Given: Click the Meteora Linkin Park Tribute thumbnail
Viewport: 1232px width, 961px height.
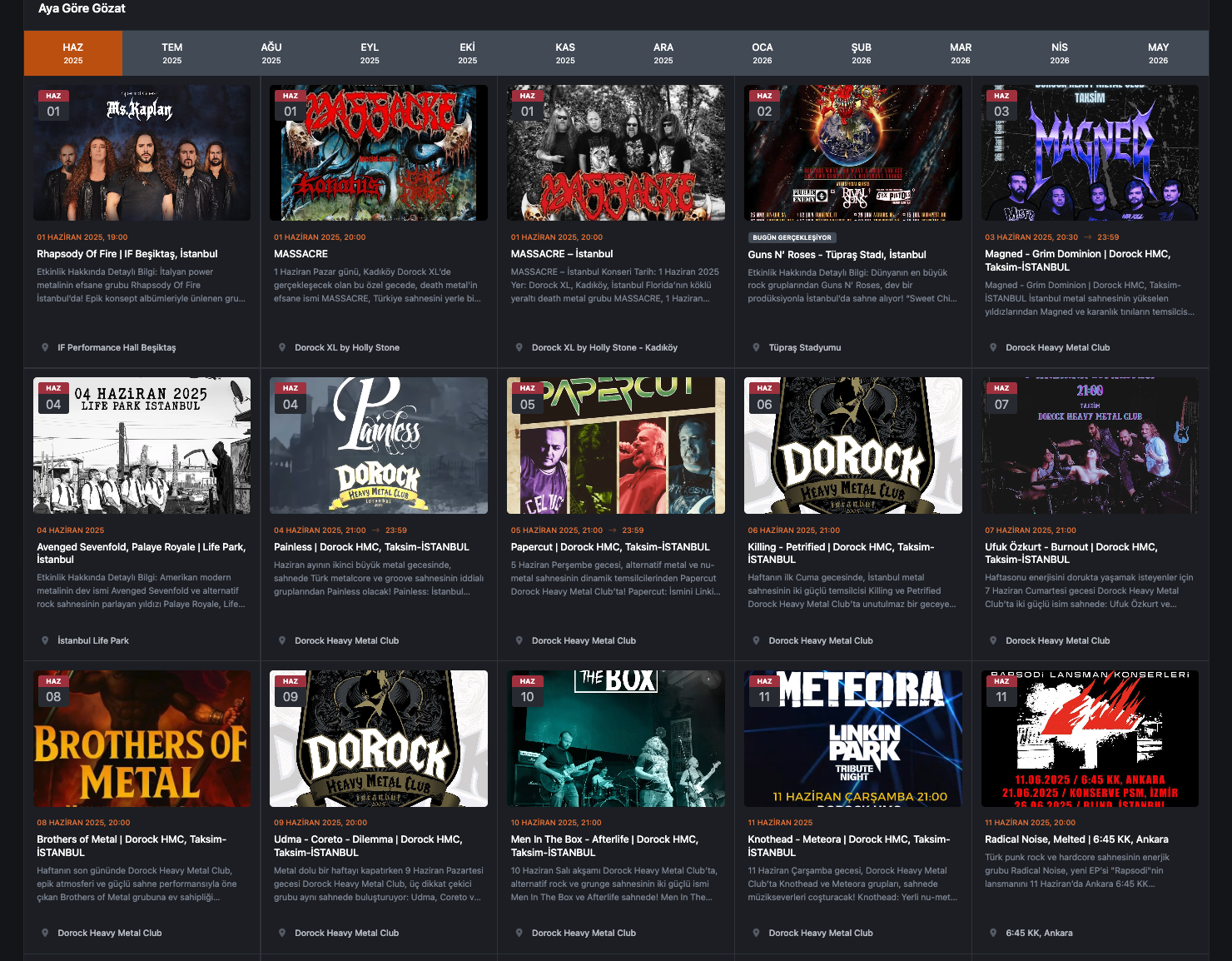Looking at the screenshot, I should click(853, 739).
